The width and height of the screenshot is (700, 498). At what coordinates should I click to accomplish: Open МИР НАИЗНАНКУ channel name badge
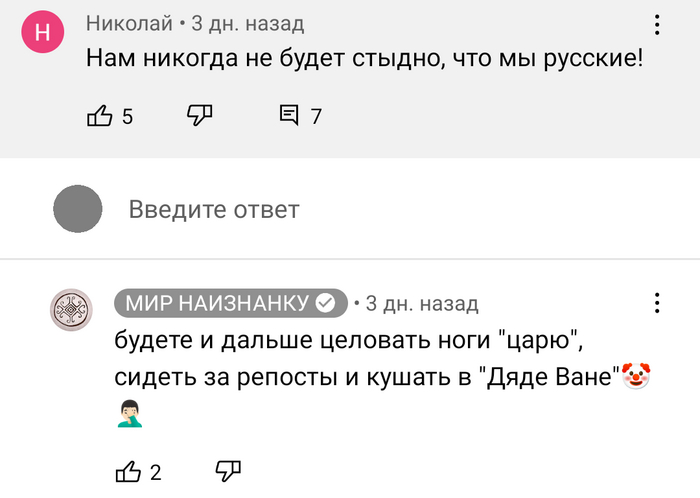pos(218,303)
